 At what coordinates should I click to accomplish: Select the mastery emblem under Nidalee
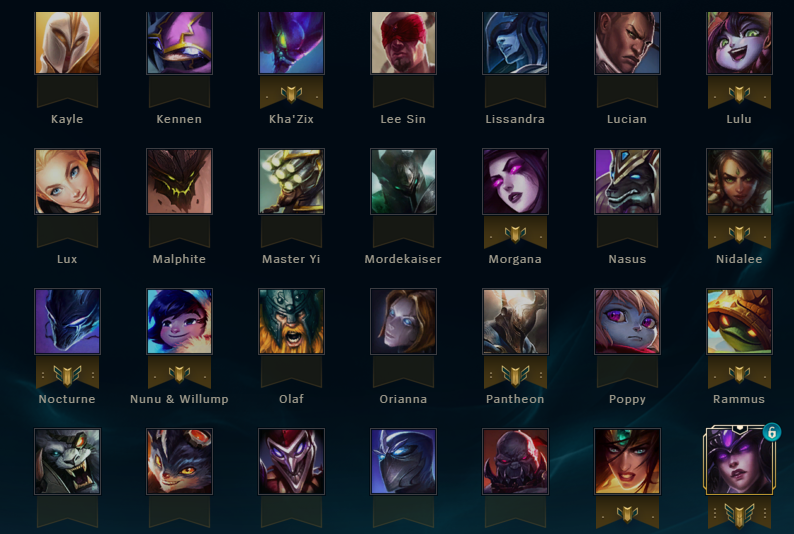click(x=739, y=233)
